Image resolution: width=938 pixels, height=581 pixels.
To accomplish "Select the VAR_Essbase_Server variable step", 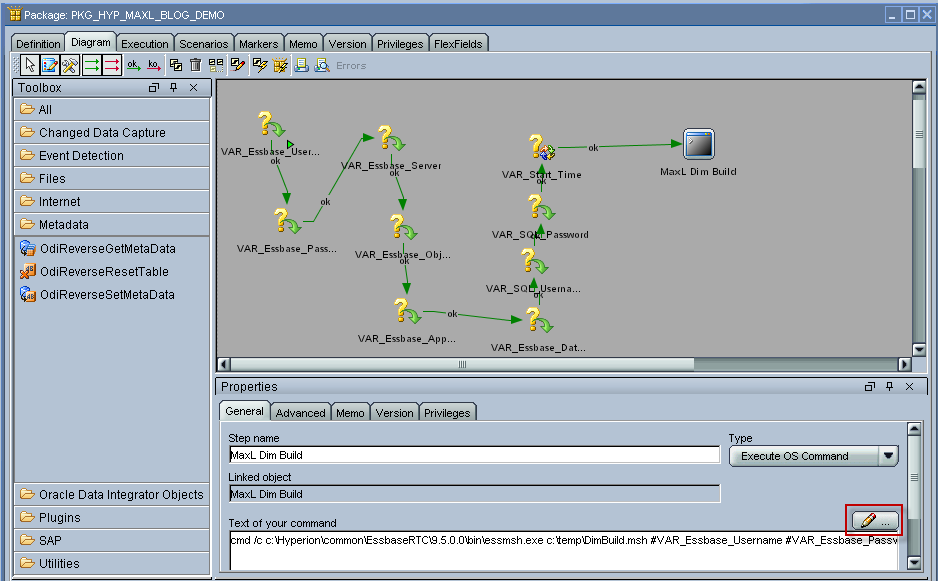I will pyautogui.click(x=392, y=138).
